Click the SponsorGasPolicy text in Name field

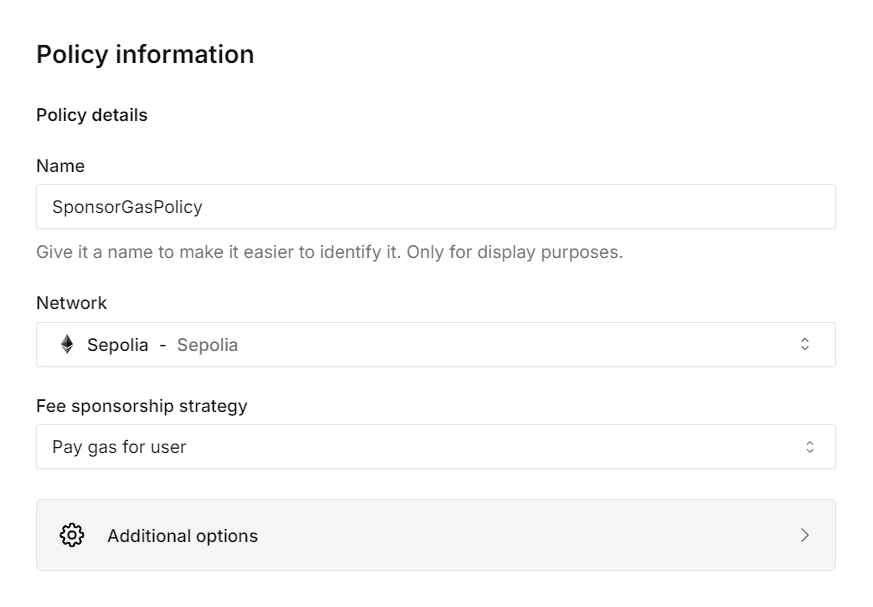point(127,207)
